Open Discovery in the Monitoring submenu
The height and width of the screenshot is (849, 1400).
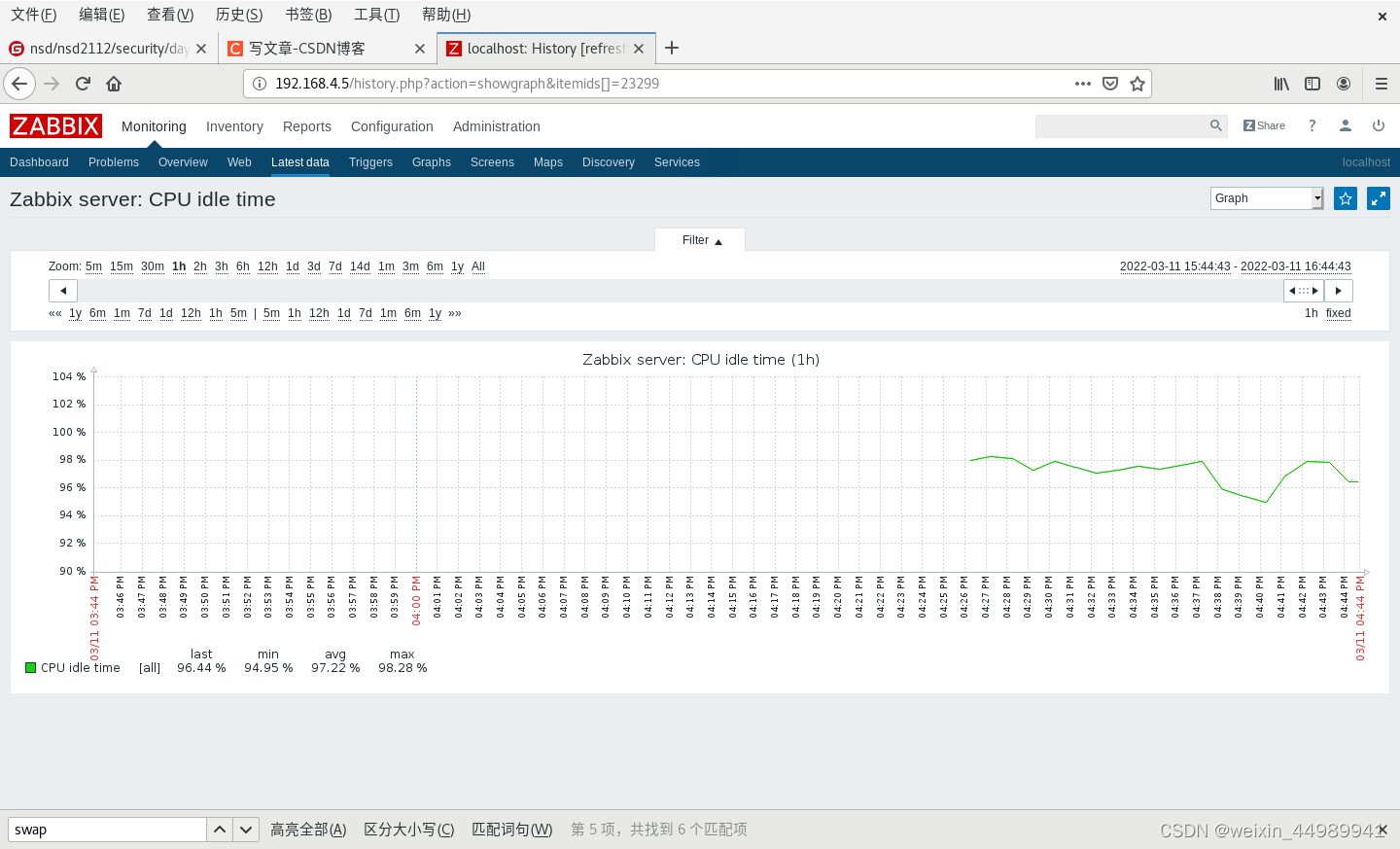pos(609,162)
